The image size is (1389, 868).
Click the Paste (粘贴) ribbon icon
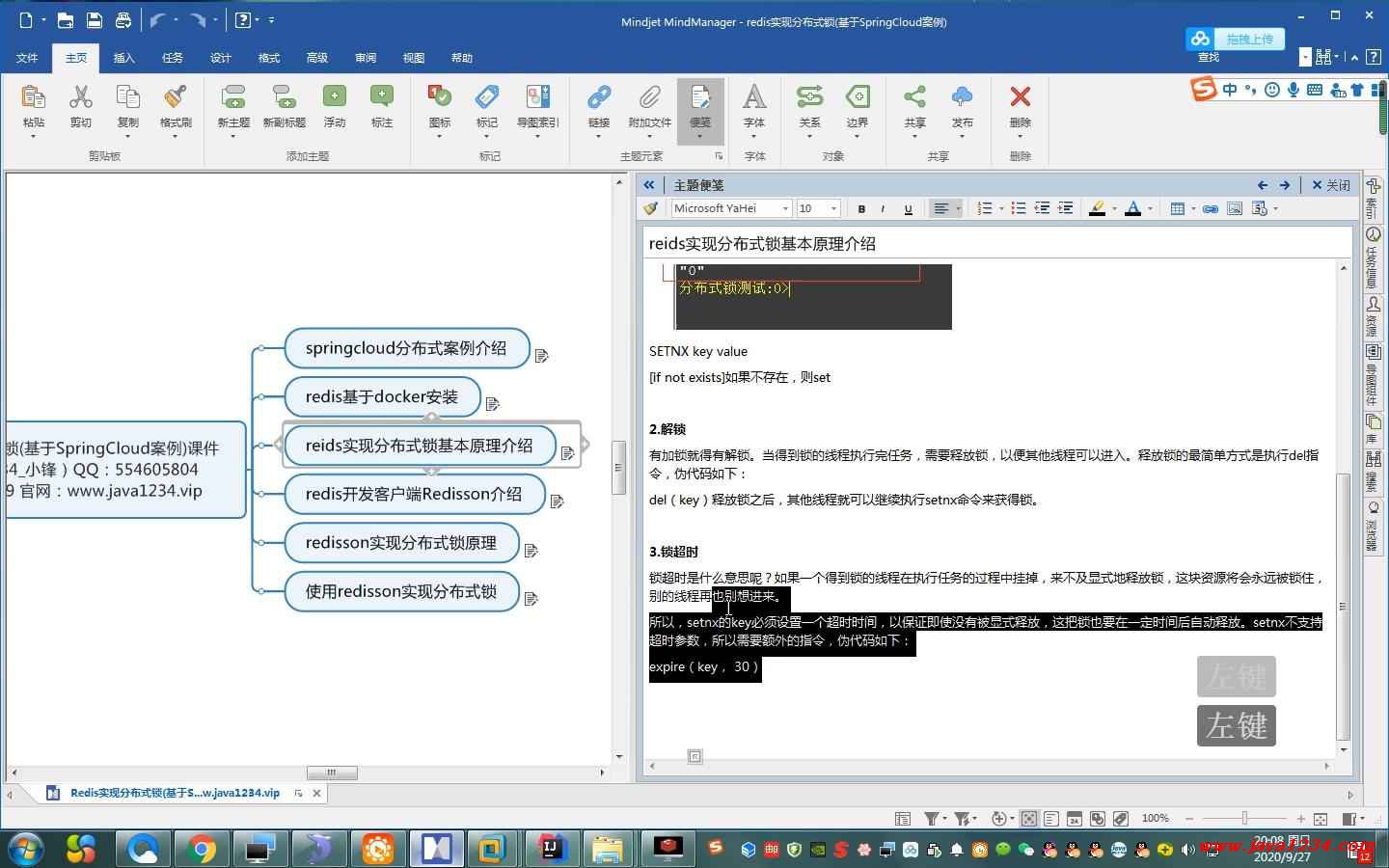click(33, 97)
